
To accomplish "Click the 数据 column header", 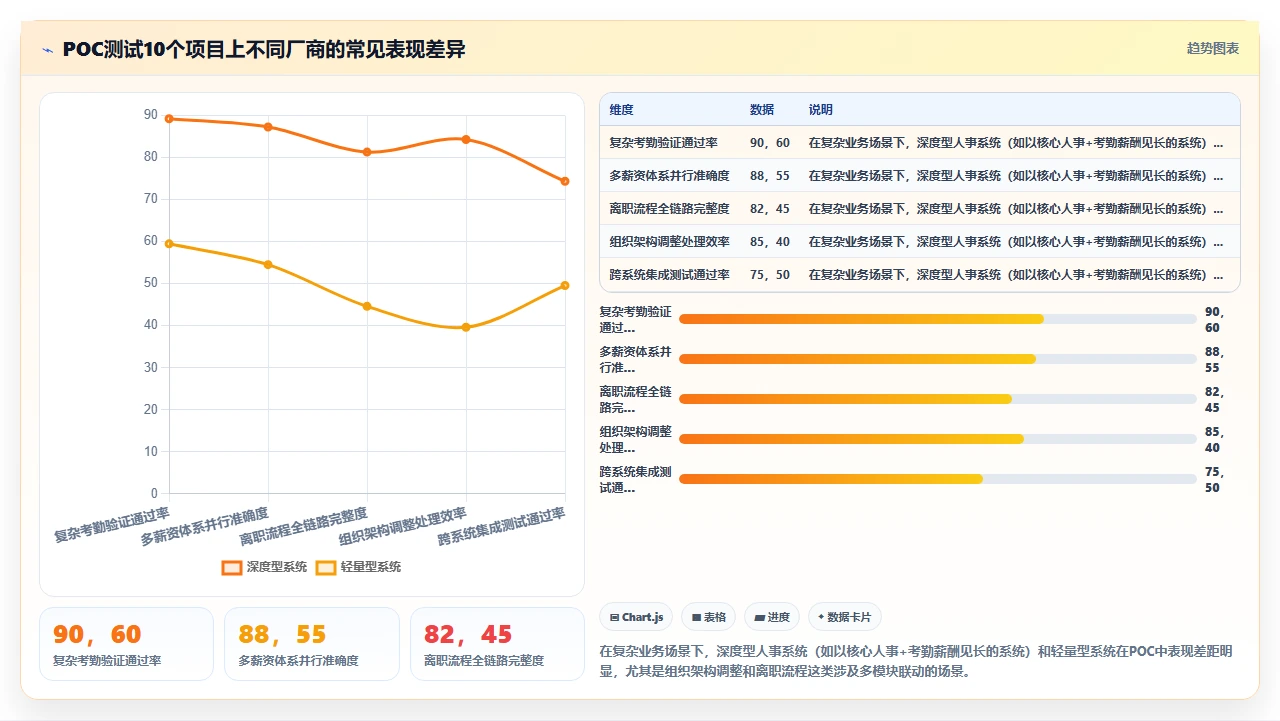I will [762, 110].
